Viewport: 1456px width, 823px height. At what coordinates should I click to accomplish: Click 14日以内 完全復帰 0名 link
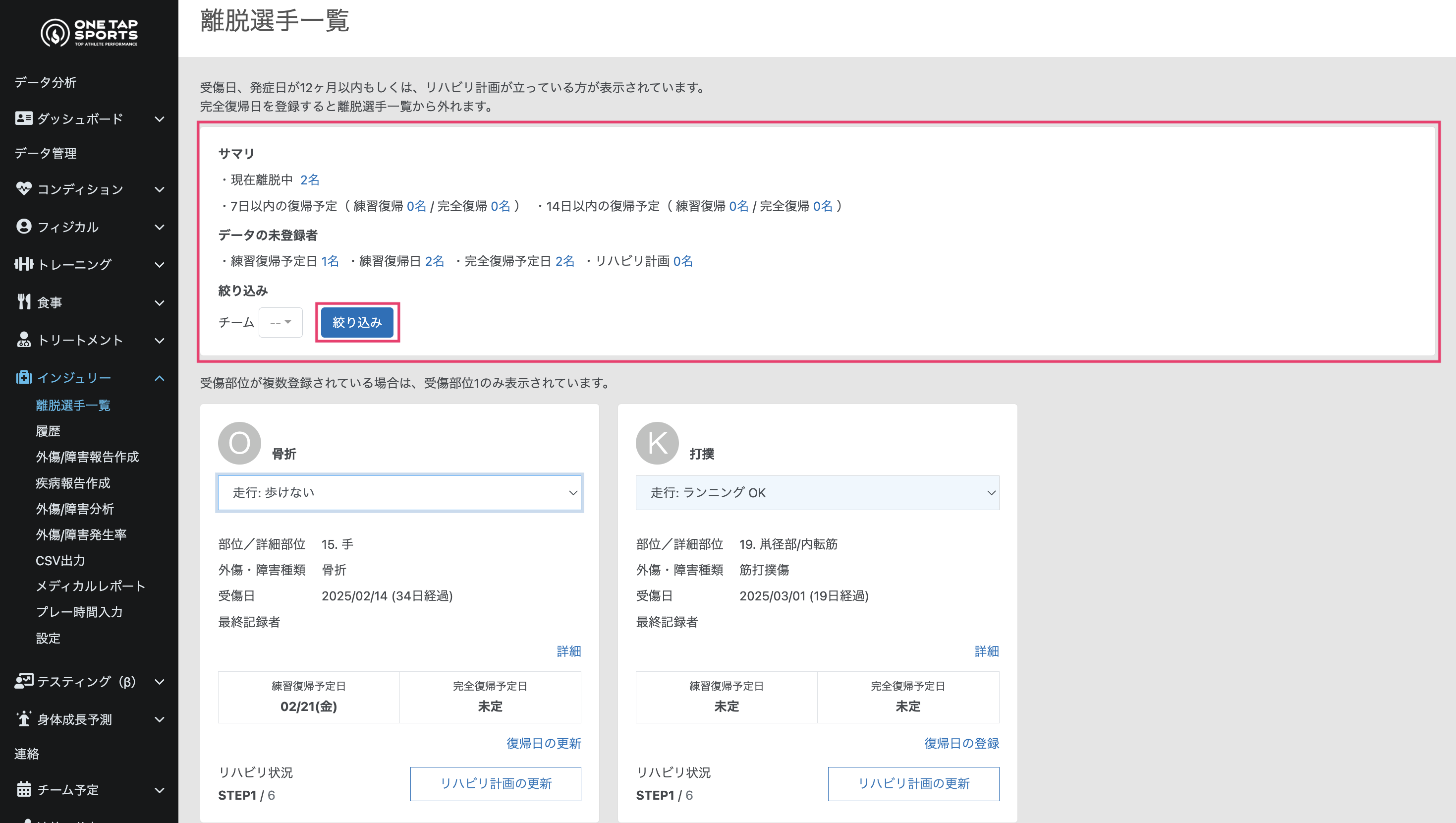(823, 206)
